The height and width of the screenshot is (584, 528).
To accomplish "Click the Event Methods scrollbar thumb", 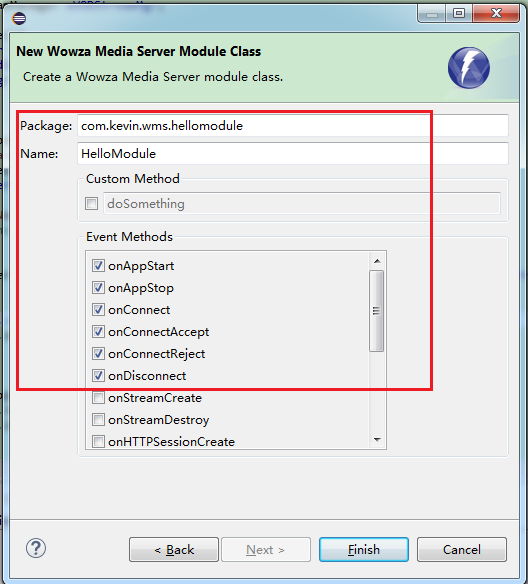I will (x=376, y=311).
